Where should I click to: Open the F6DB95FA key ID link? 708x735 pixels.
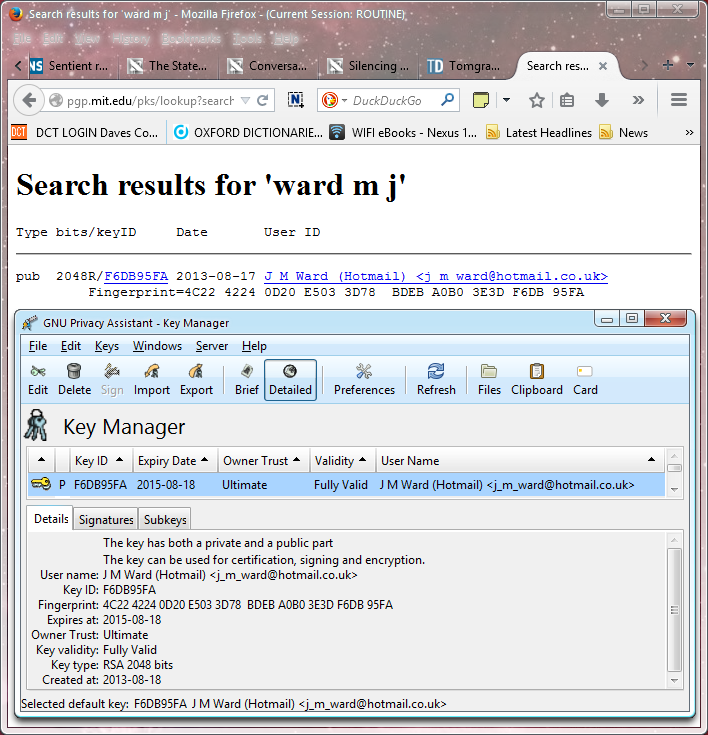(136, 276)
